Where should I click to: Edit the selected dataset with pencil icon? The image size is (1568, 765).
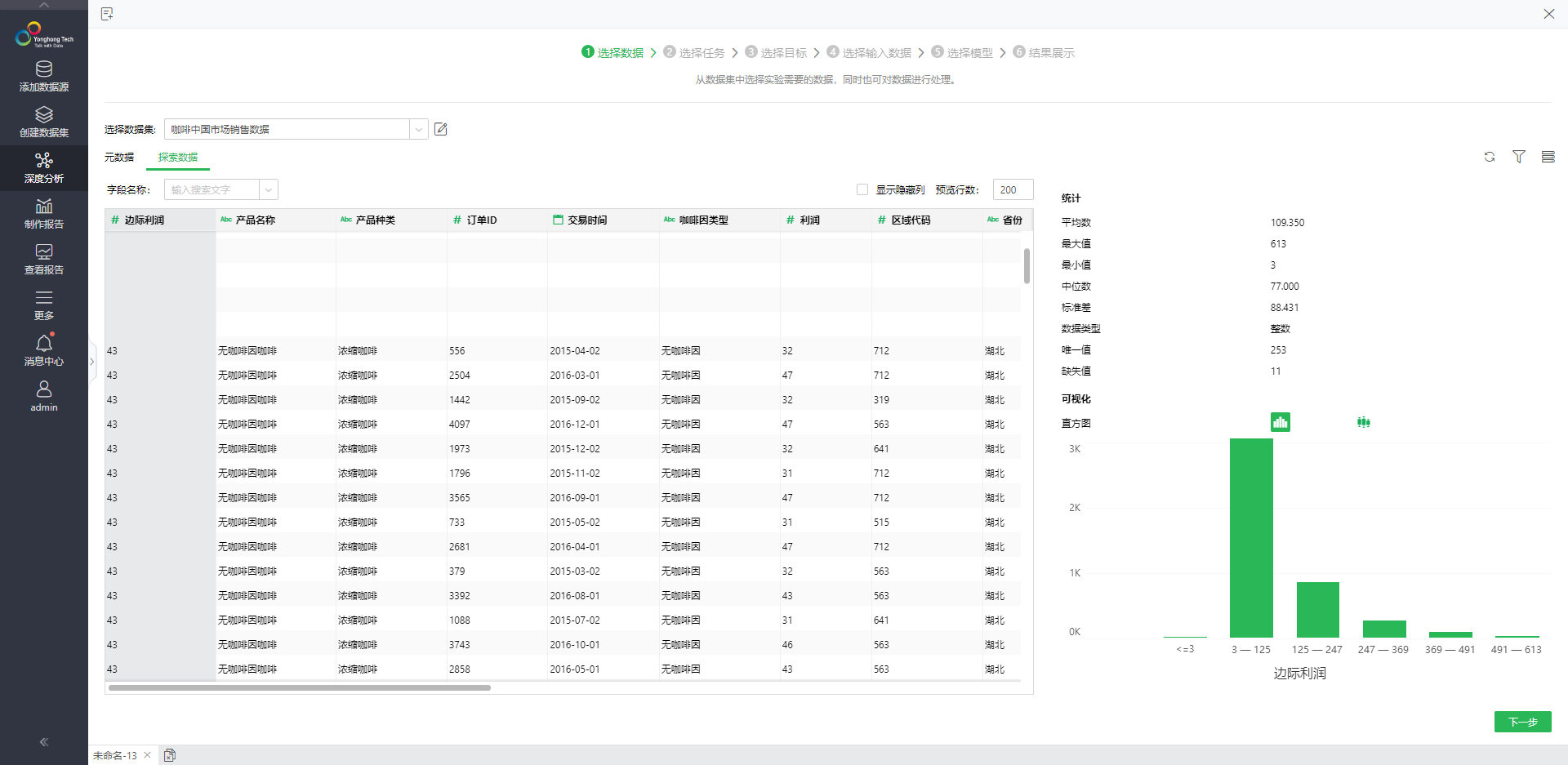(x=441, y=129)
